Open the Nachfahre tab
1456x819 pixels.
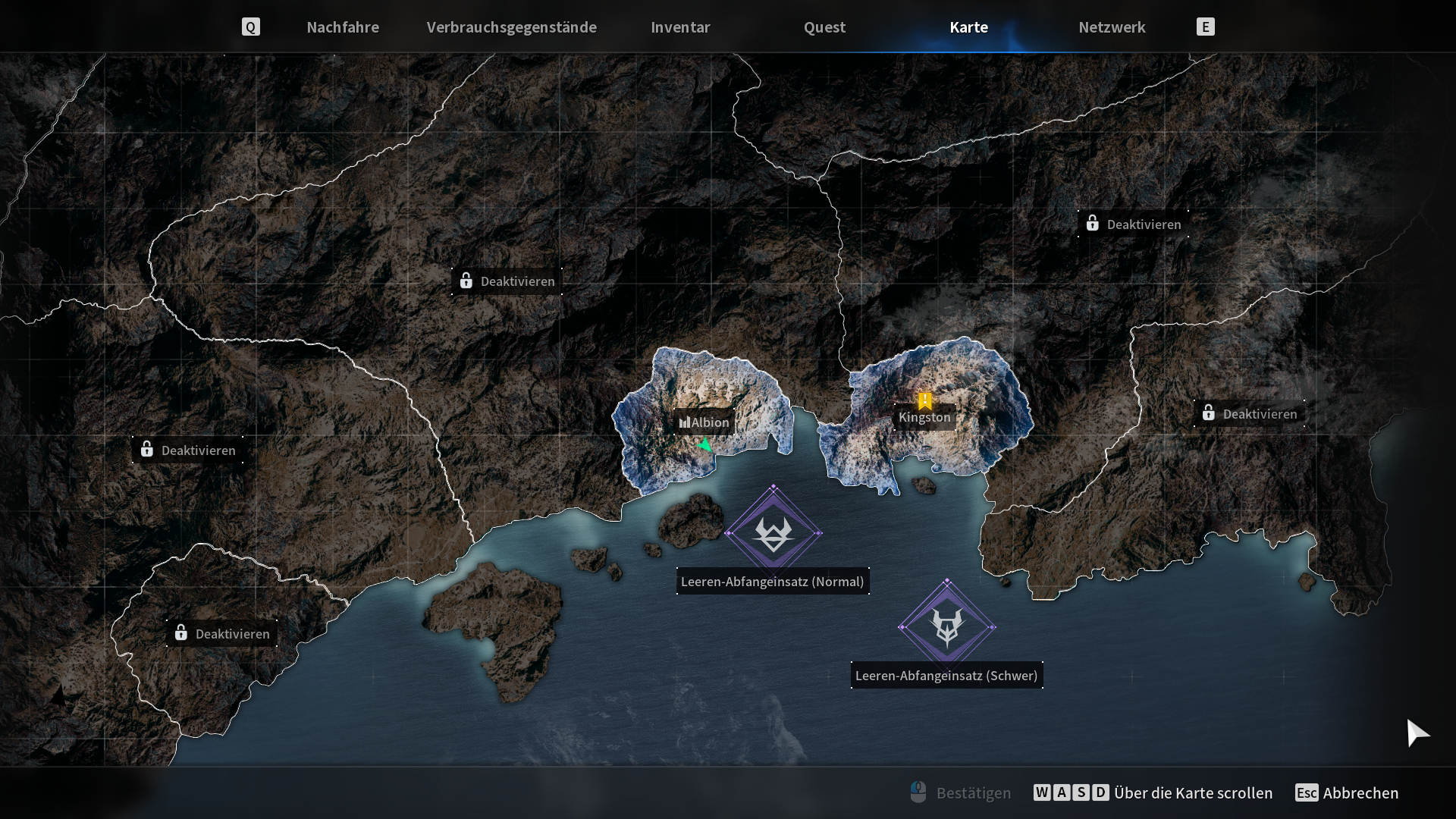click(343, 27)
